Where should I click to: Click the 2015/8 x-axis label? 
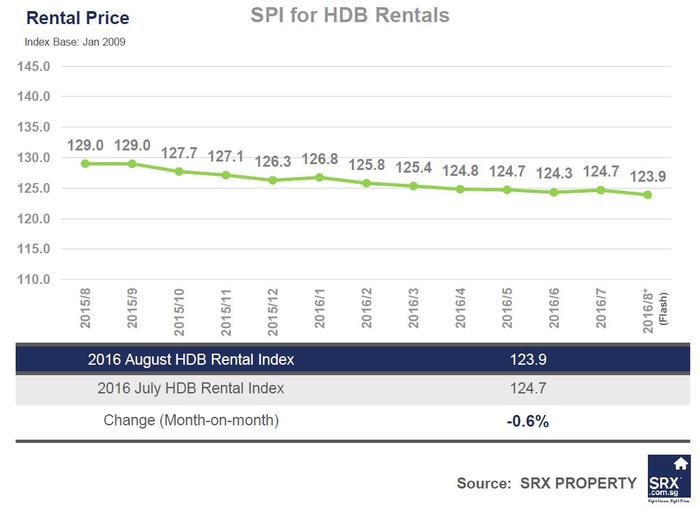click(85, 308)
